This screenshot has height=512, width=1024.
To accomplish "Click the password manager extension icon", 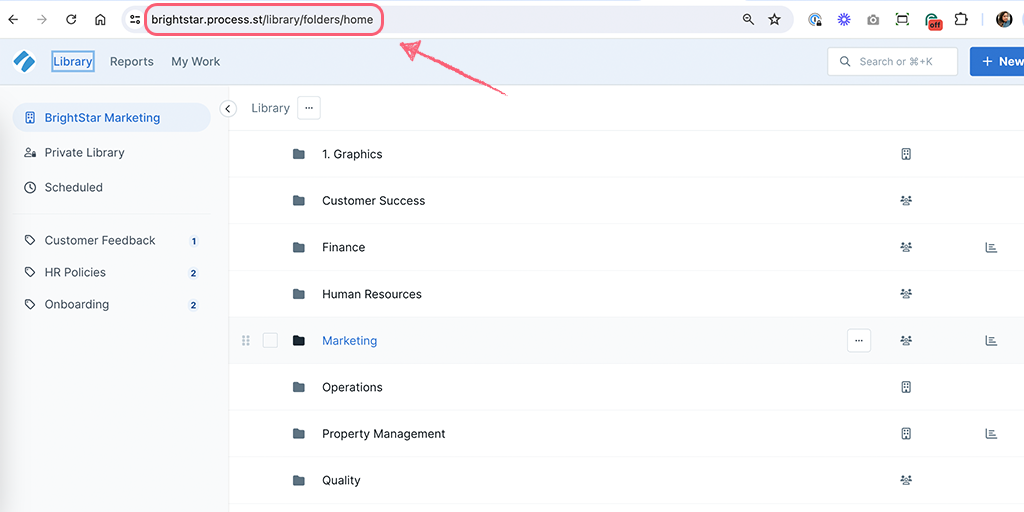I will [815, 20].
